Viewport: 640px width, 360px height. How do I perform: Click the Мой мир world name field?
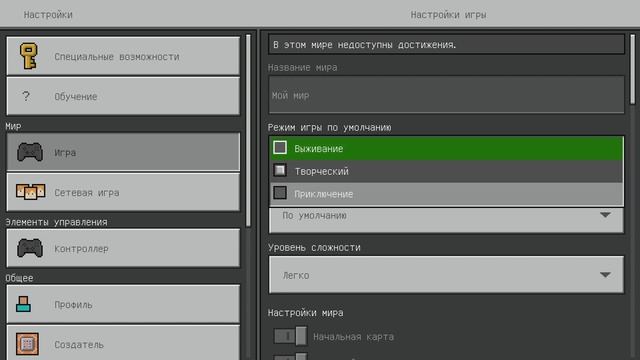tap(446, 95)
